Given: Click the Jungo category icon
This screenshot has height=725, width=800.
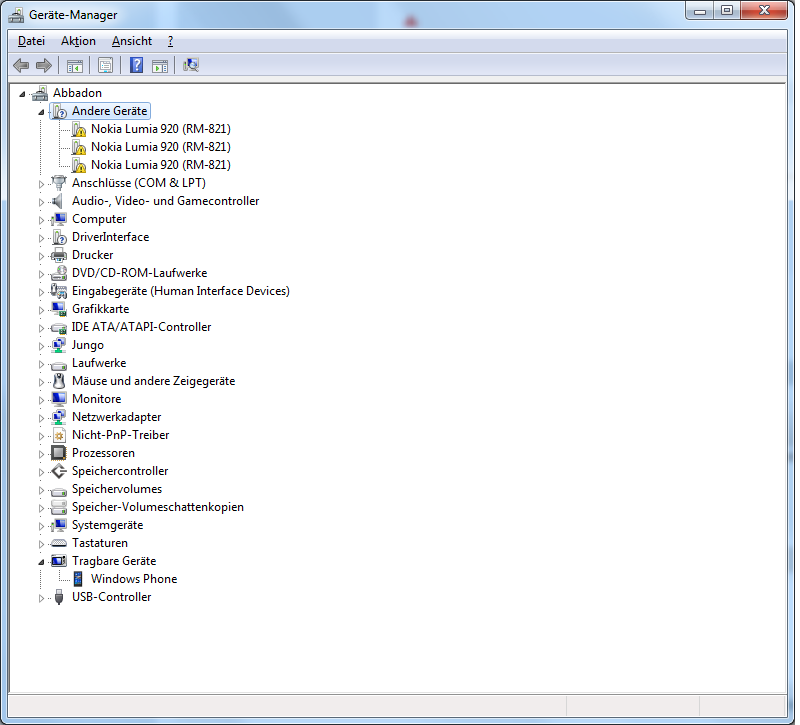Looking at the screenshot, I should pos(59,345).
